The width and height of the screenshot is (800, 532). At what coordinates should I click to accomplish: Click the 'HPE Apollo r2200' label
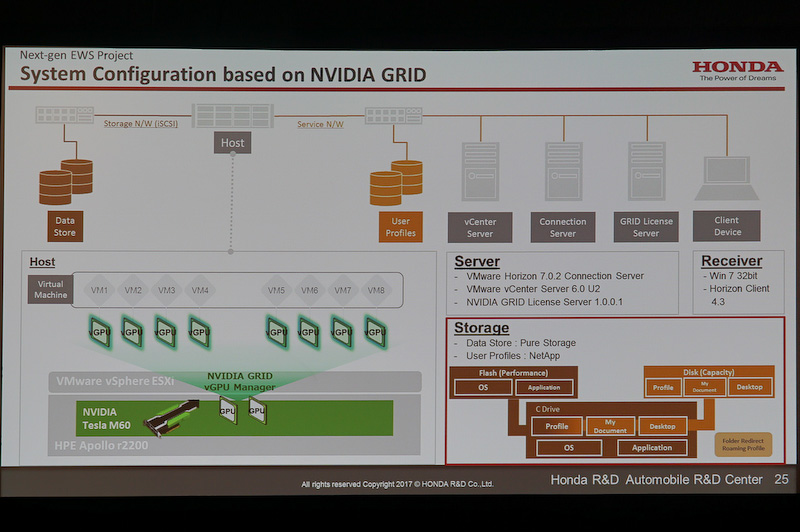102,445
